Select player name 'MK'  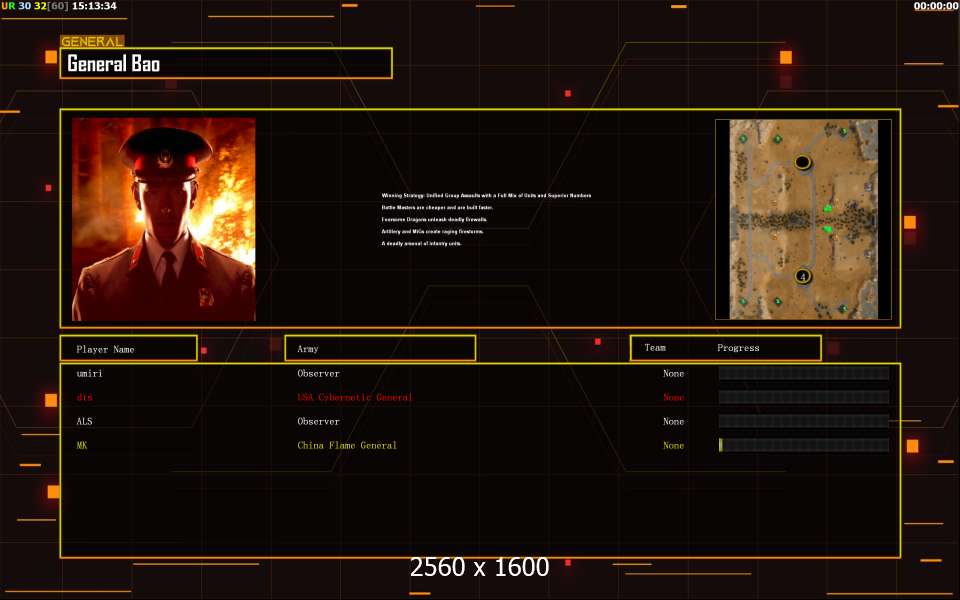82,445
